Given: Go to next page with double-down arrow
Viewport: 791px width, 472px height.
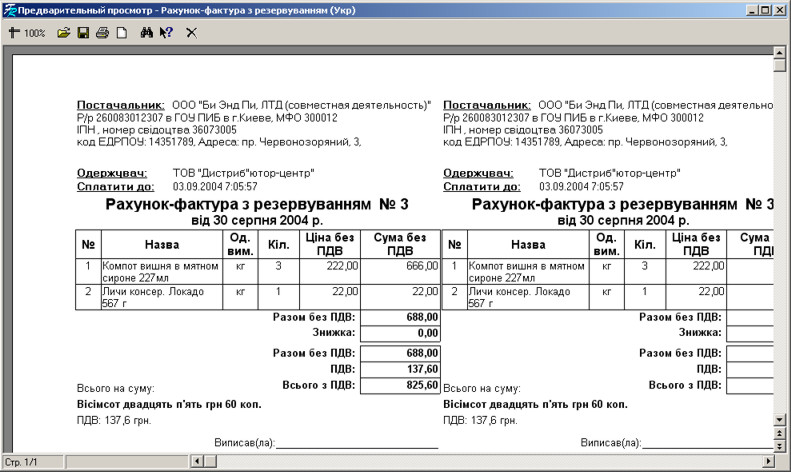Looking at the screenshot, I should point(780,445).
